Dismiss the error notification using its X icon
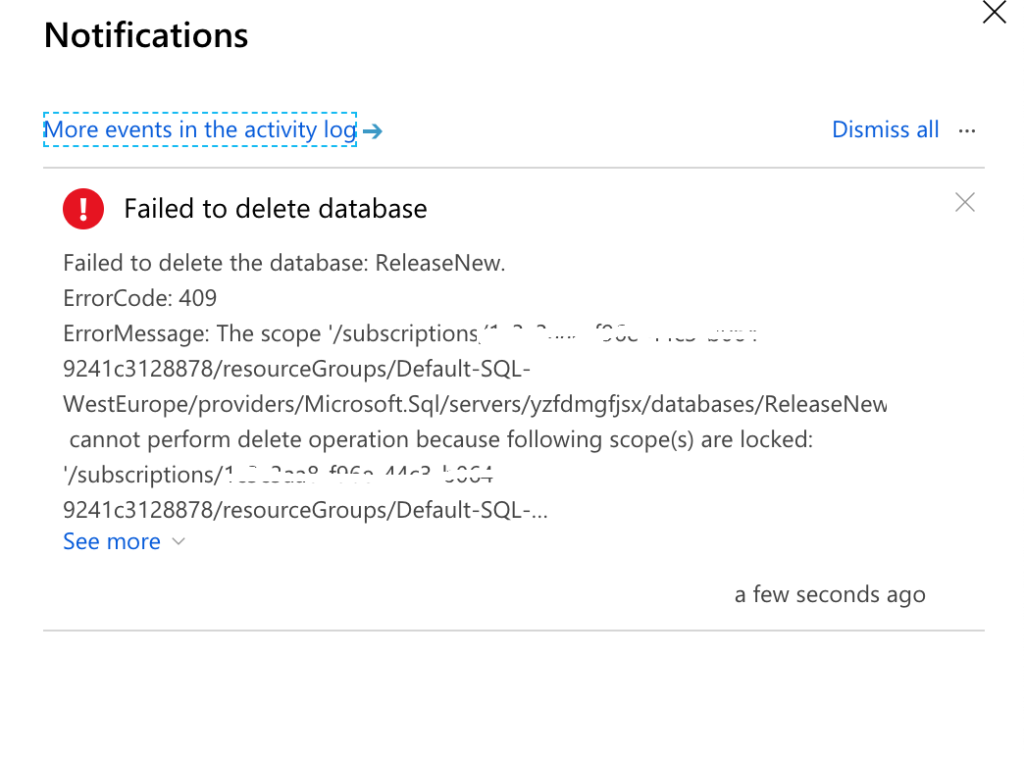This screenshot has width=1024, height=759. point(964,202)
